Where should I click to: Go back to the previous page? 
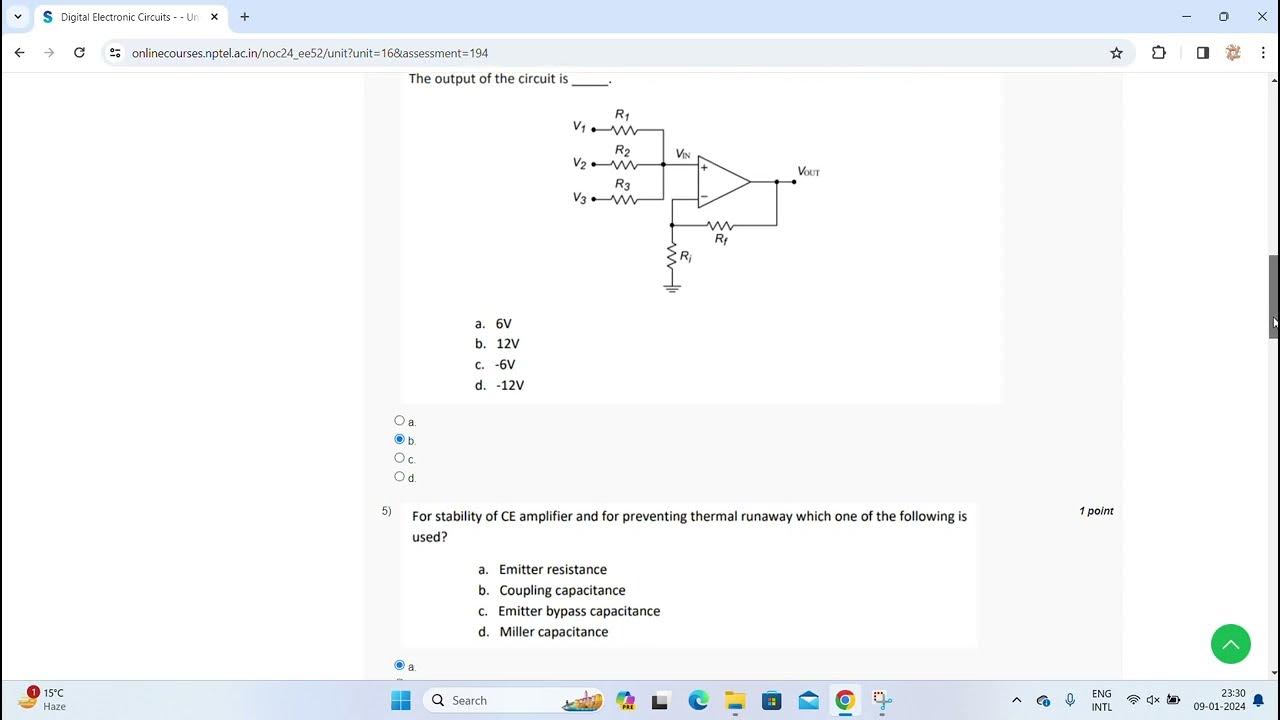click(x=19, y=53)
